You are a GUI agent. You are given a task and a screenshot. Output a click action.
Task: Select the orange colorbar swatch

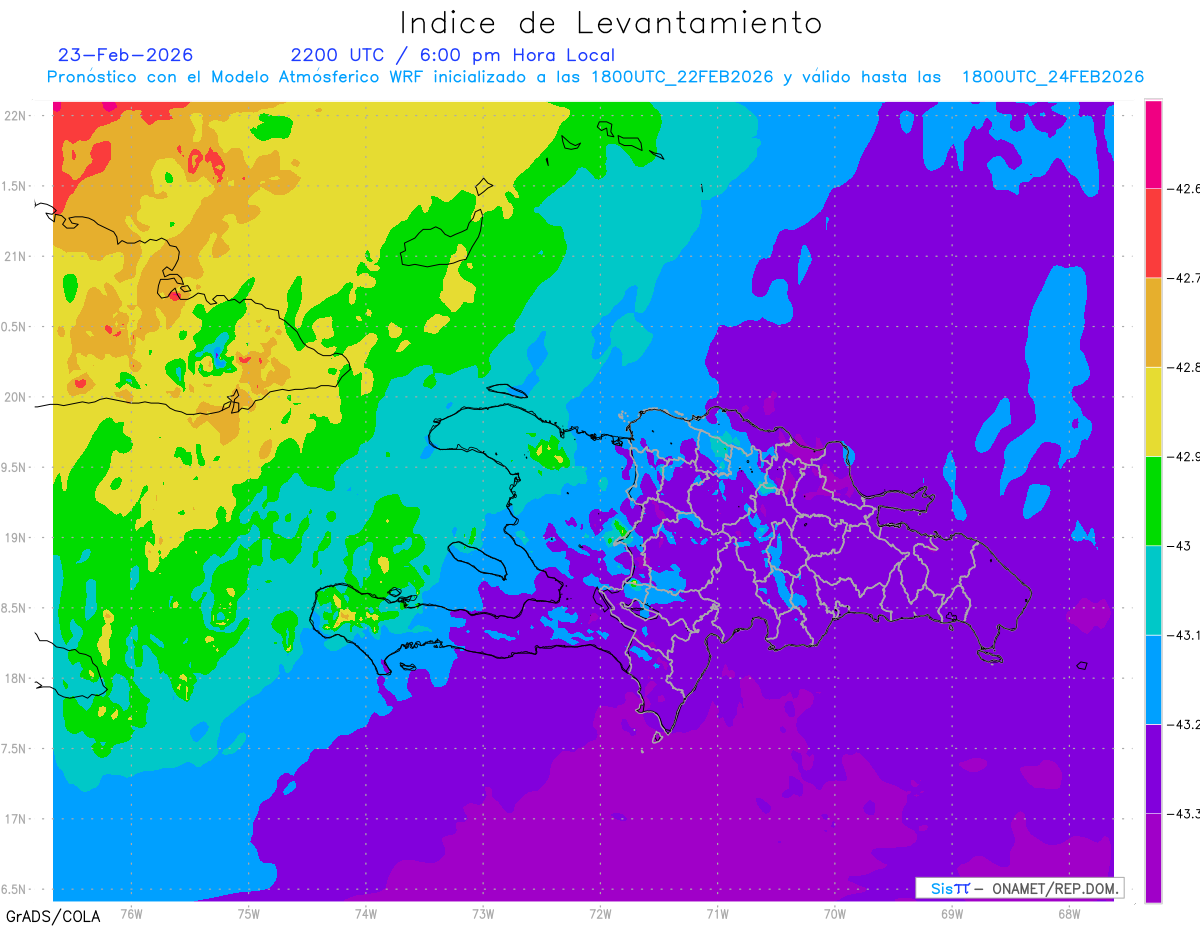click(x=1153, y=322)
